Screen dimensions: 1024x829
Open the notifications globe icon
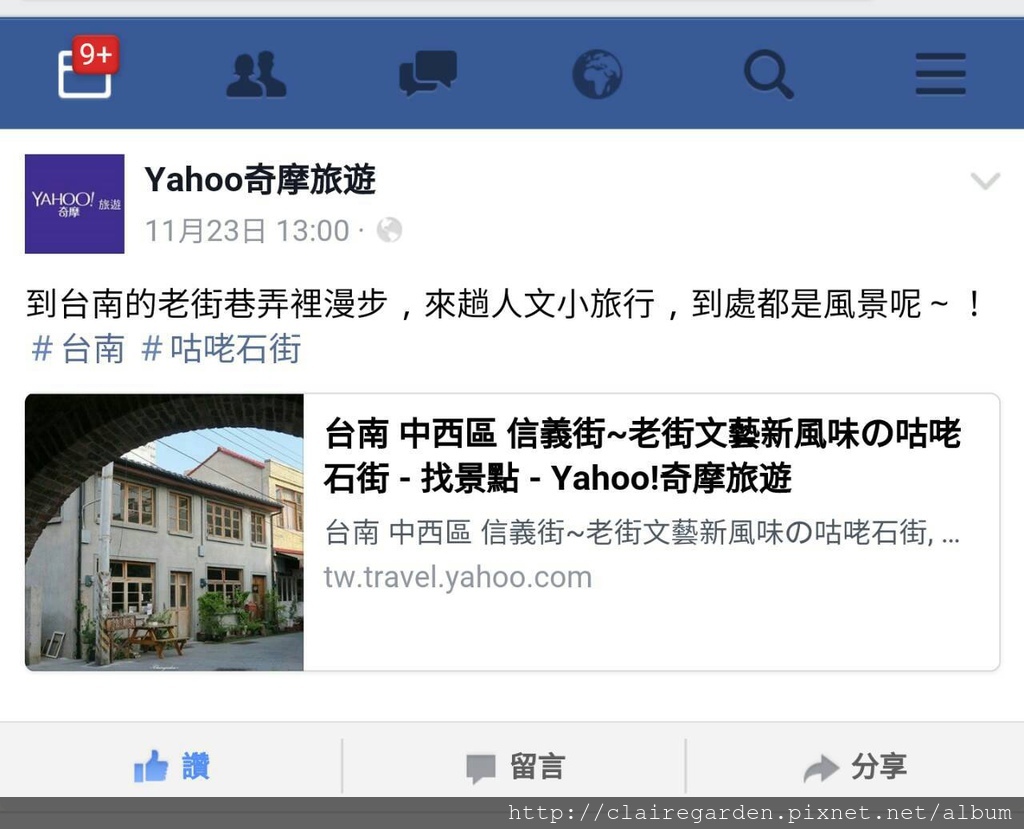point(597,74)
